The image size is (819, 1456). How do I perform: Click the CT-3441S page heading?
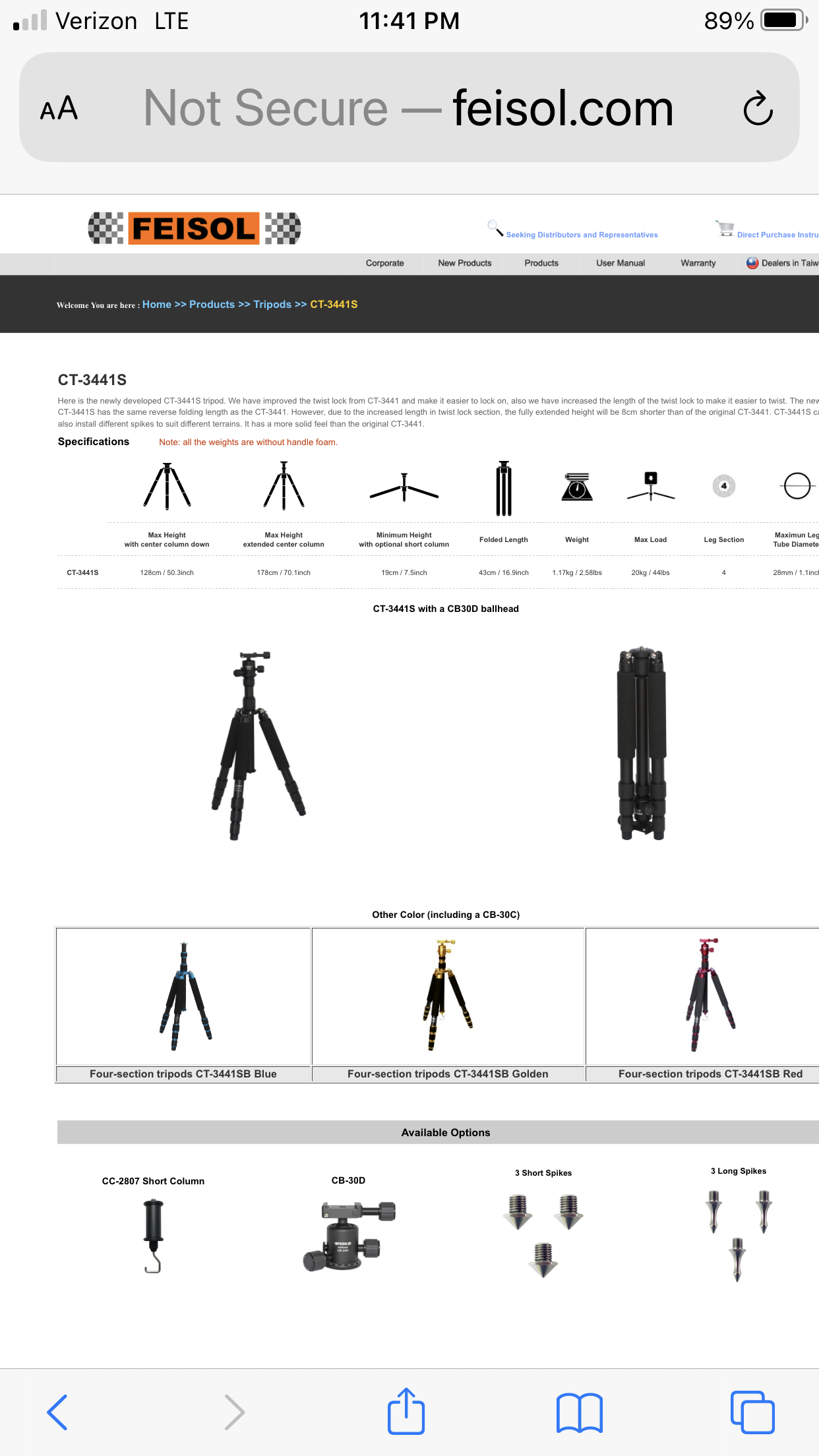(92, 380)
